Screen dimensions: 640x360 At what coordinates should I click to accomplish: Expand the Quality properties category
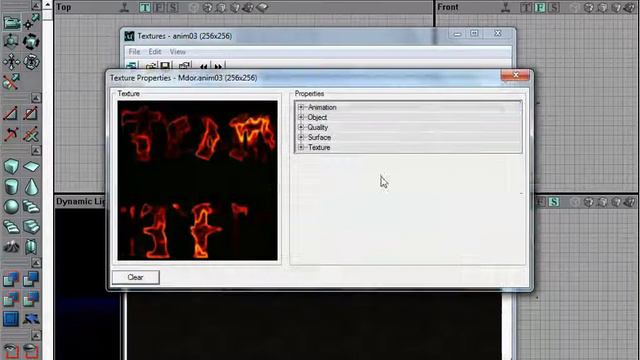pos(301,127)
